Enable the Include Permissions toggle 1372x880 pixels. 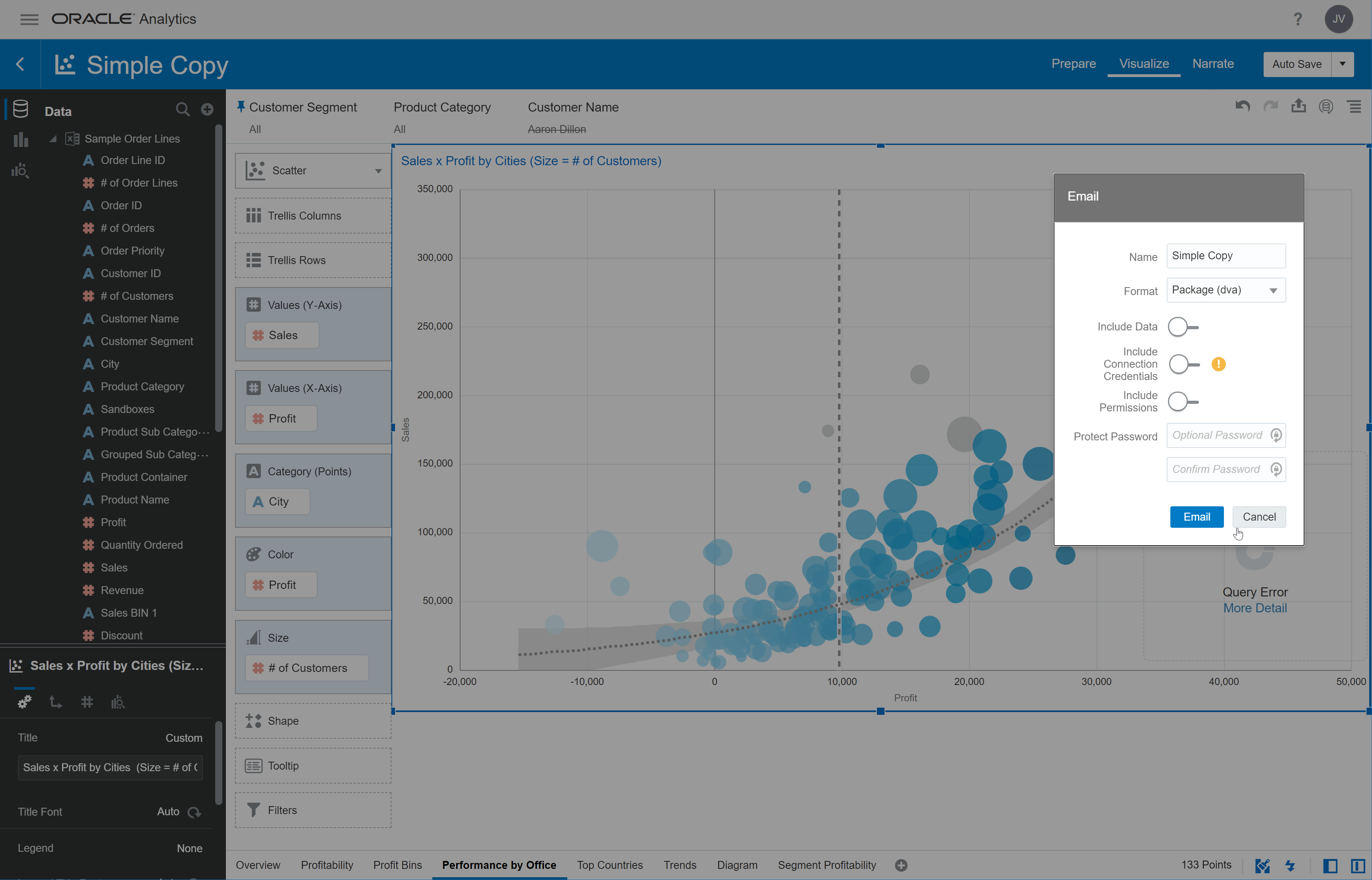coord(1183,402)
